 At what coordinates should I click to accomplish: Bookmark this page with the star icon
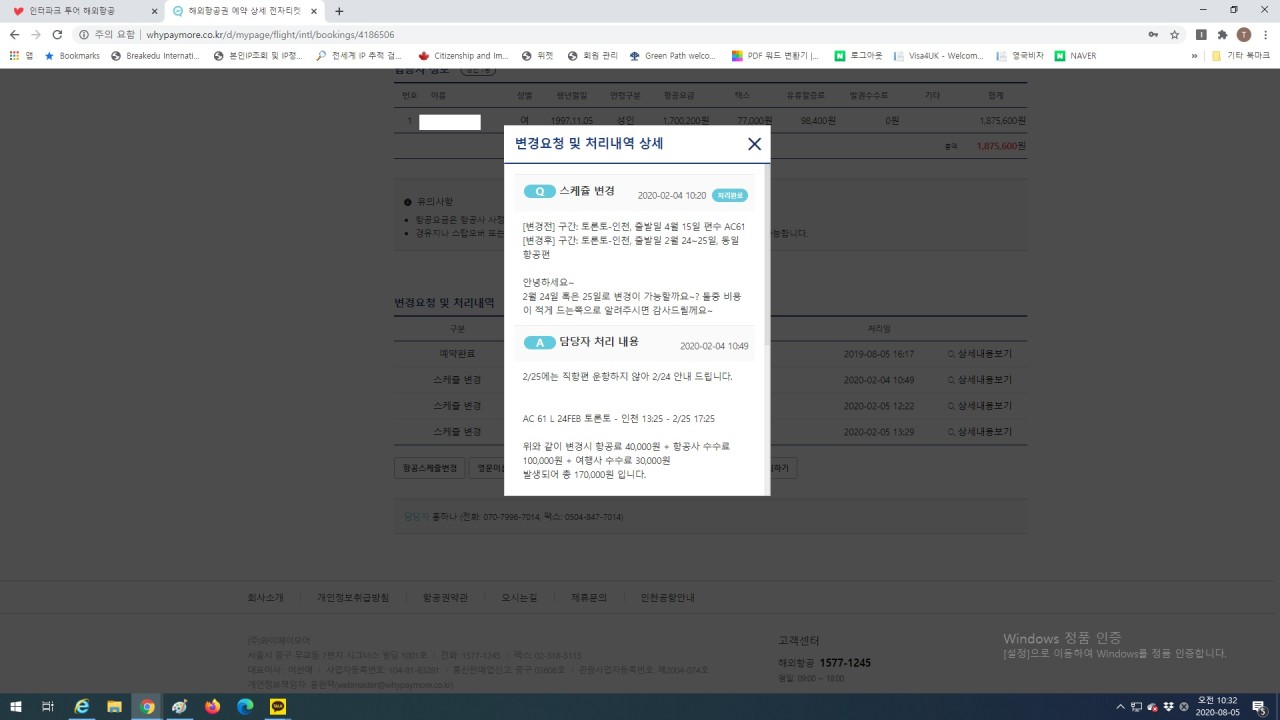(x=1175, y=34)
